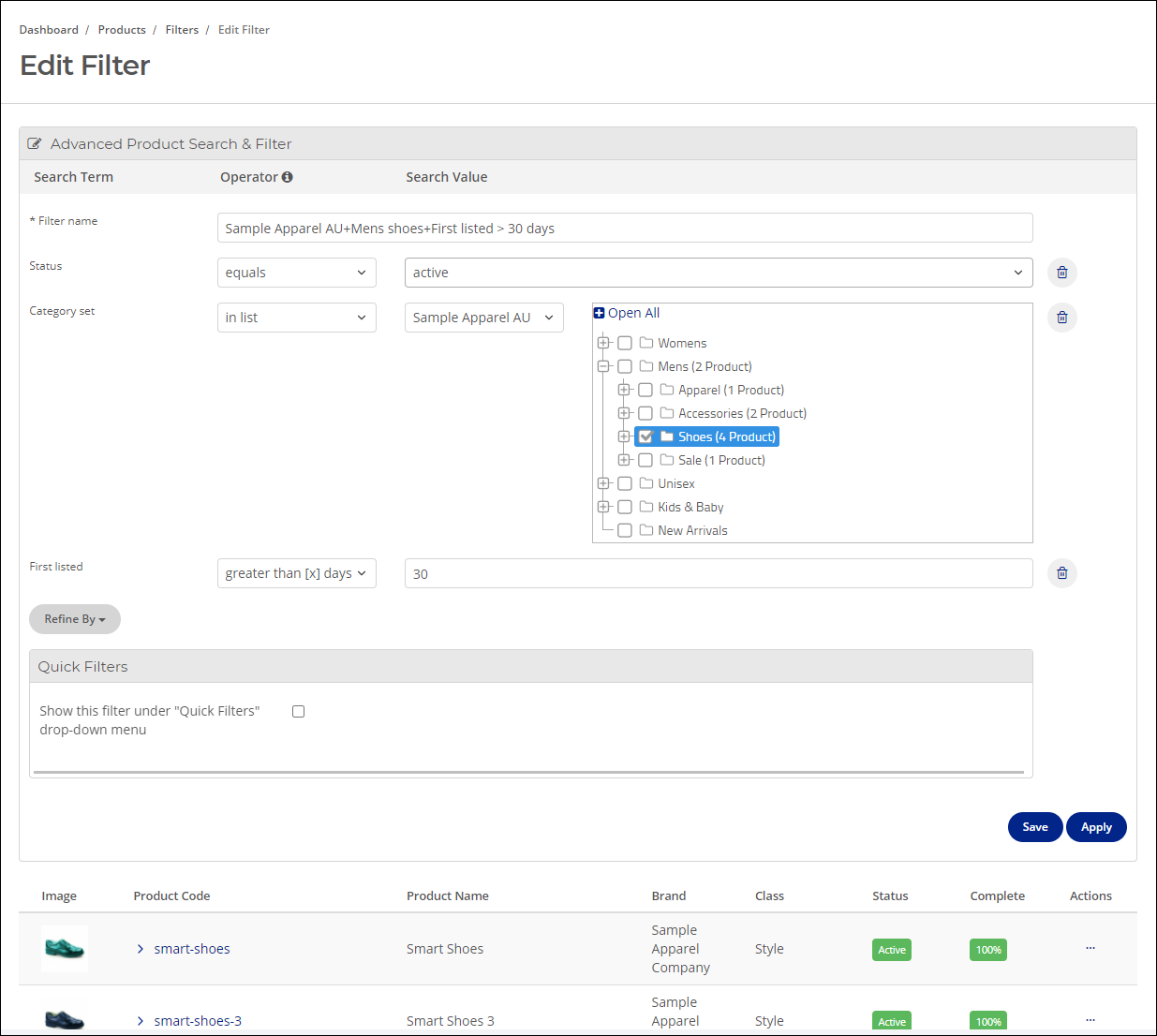Click the Product Name column header

pos(448,896)
